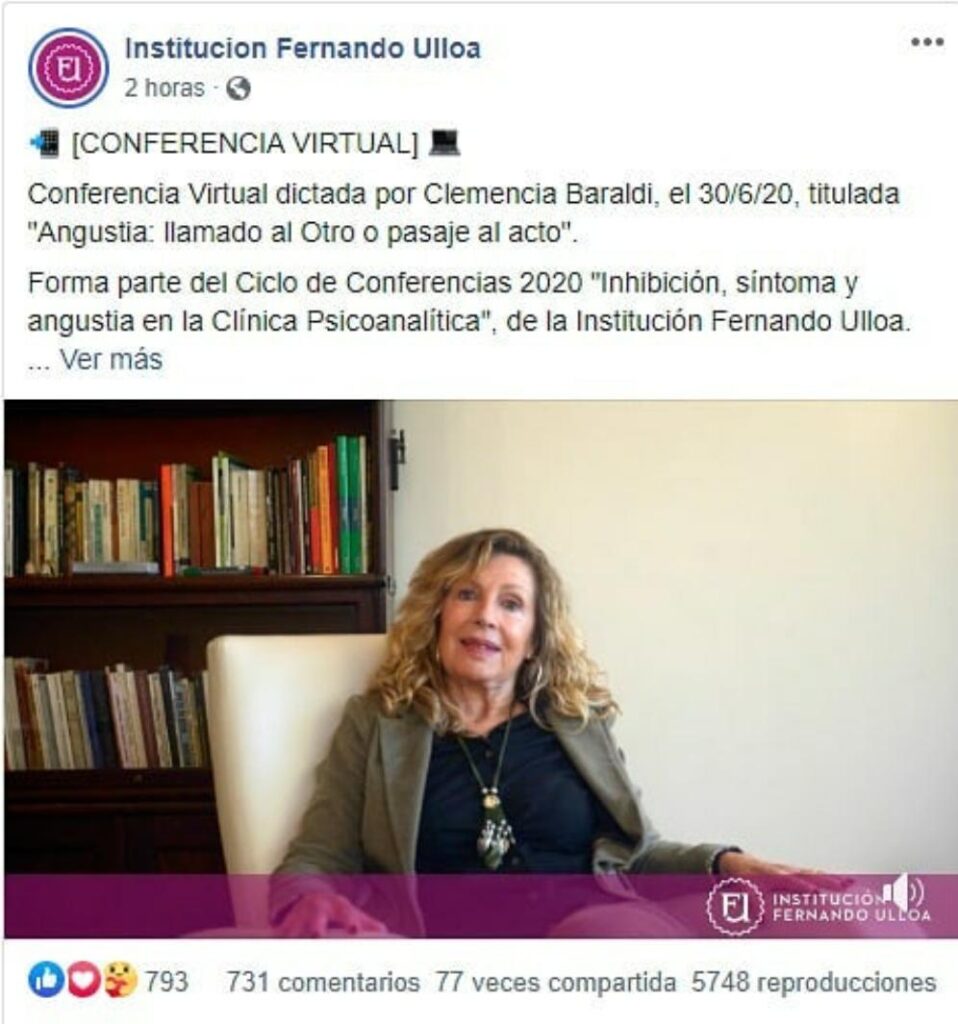Click the laptop emoji after CONFERENCIA VIRTUAL
Image resolution: width=958 pixels, height=1024 pixels.
444,143
